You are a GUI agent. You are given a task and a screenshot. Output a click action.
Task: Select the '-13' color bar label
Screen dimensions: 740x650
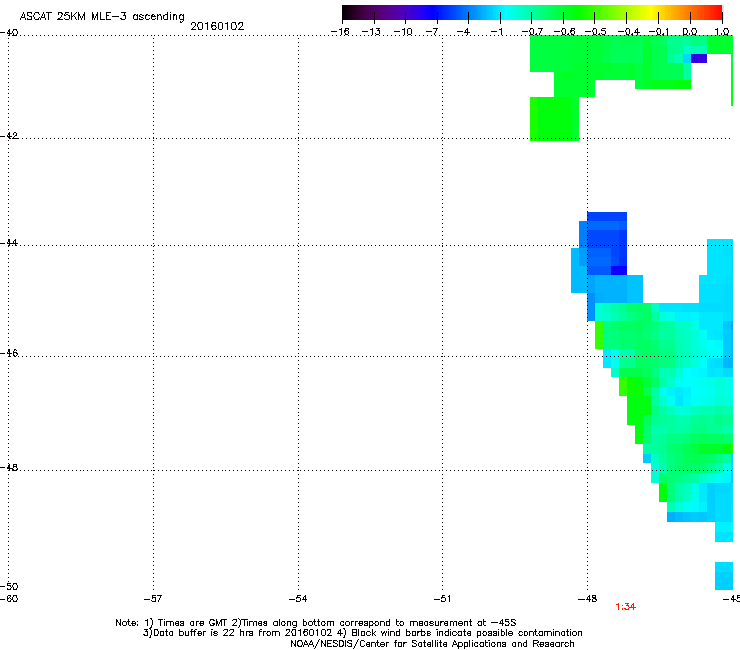pos(371,32)
